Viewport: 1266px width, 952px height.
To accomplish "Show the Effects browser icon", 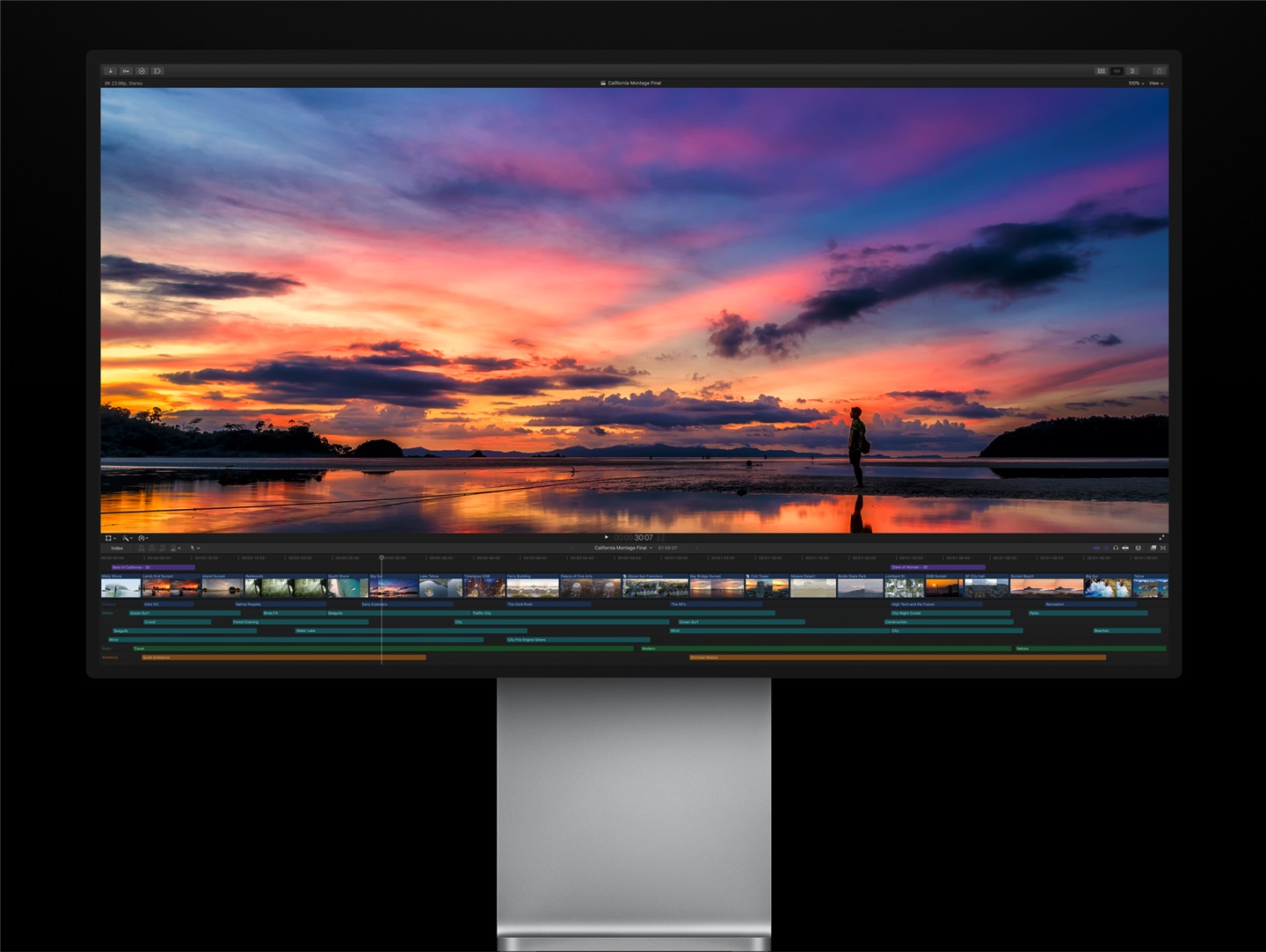I will pos(1153,548).
